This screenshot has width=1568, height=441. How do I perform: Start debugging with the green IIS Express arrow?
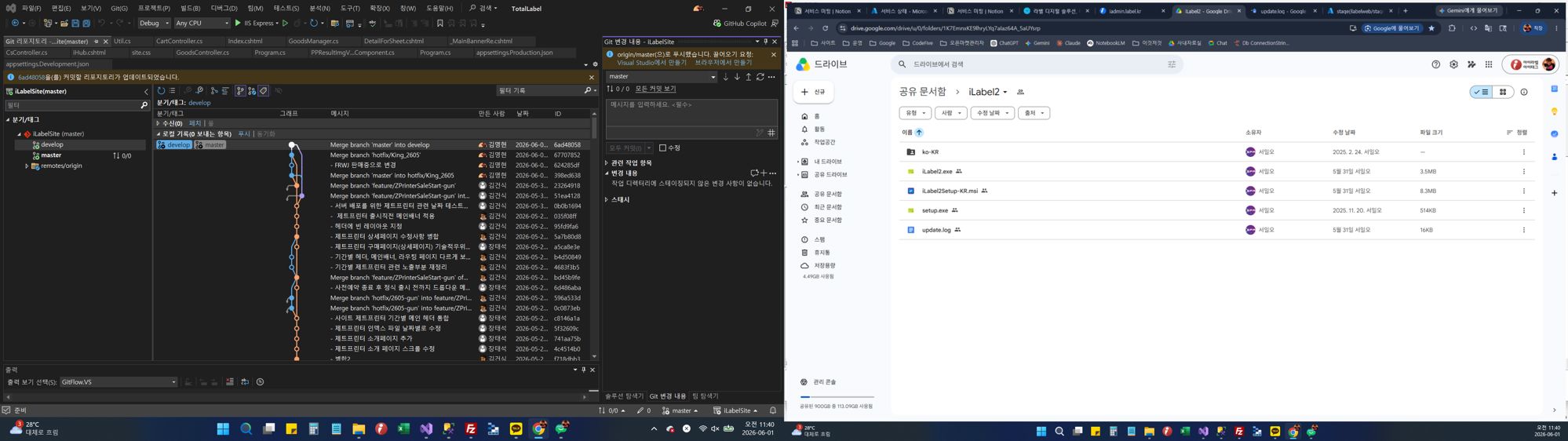tap(239, 24)
